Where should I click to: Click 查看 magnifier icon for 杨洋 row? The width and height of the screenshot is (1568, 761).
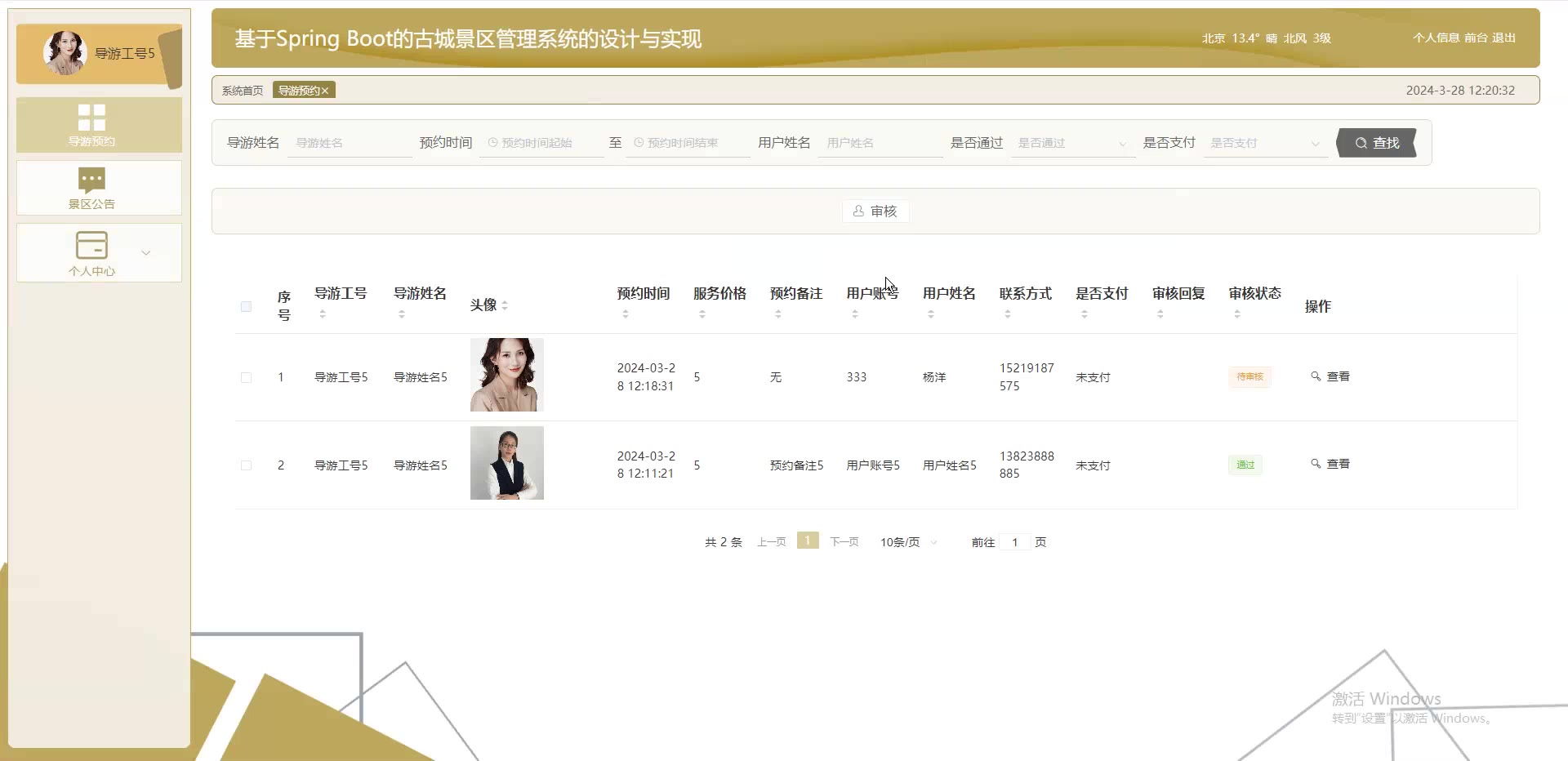(1316, 376)
